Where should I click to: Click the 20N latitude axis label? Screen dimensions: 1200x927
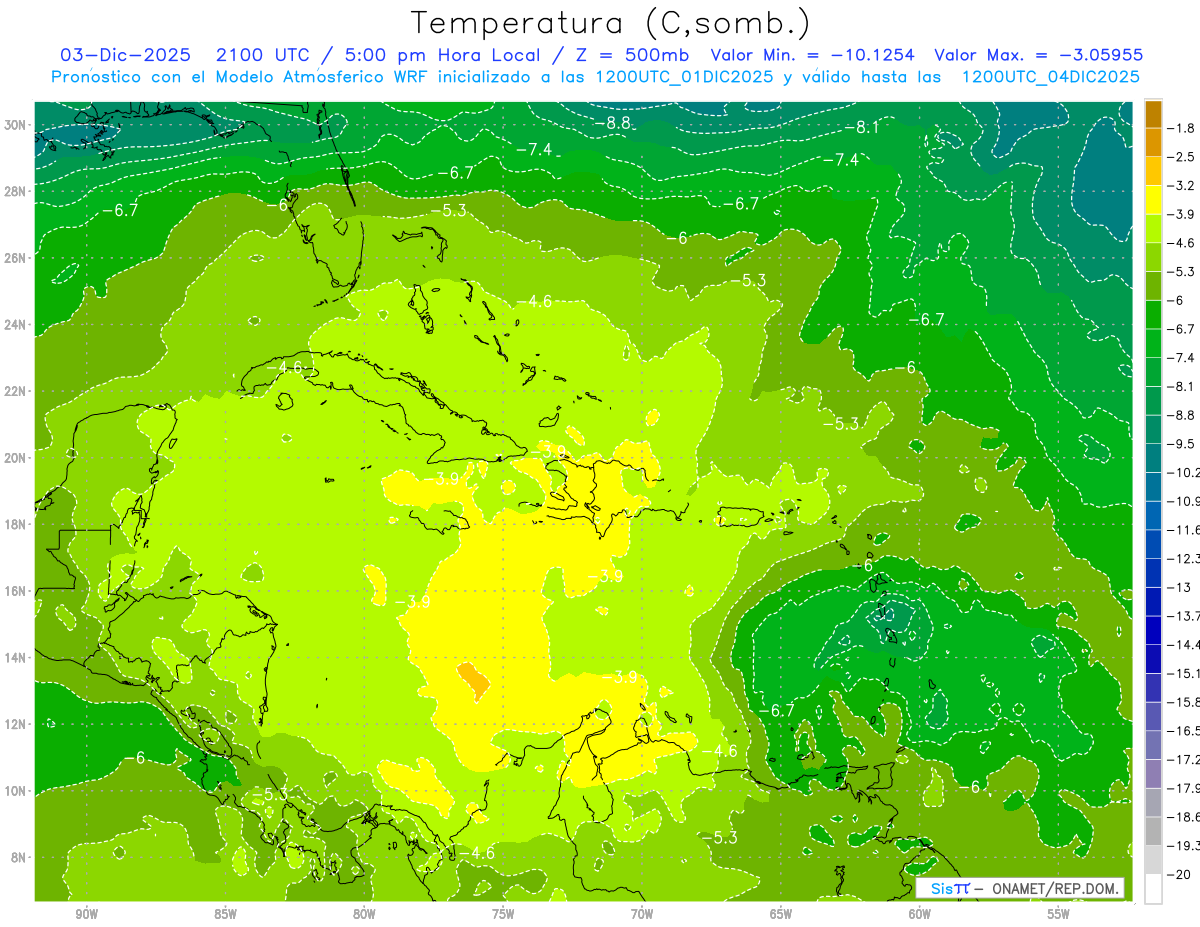tap(17, 458)
